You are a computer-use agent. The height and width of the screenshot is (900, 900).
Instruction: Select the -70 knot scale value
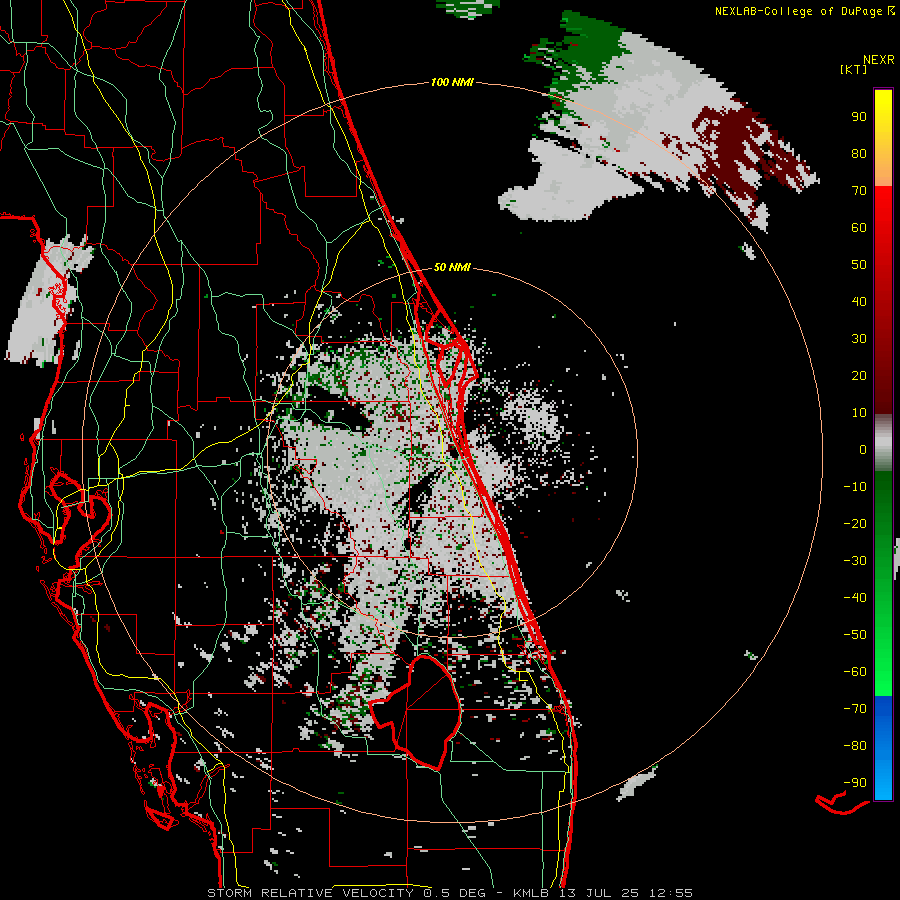click(x=855, y=709)
